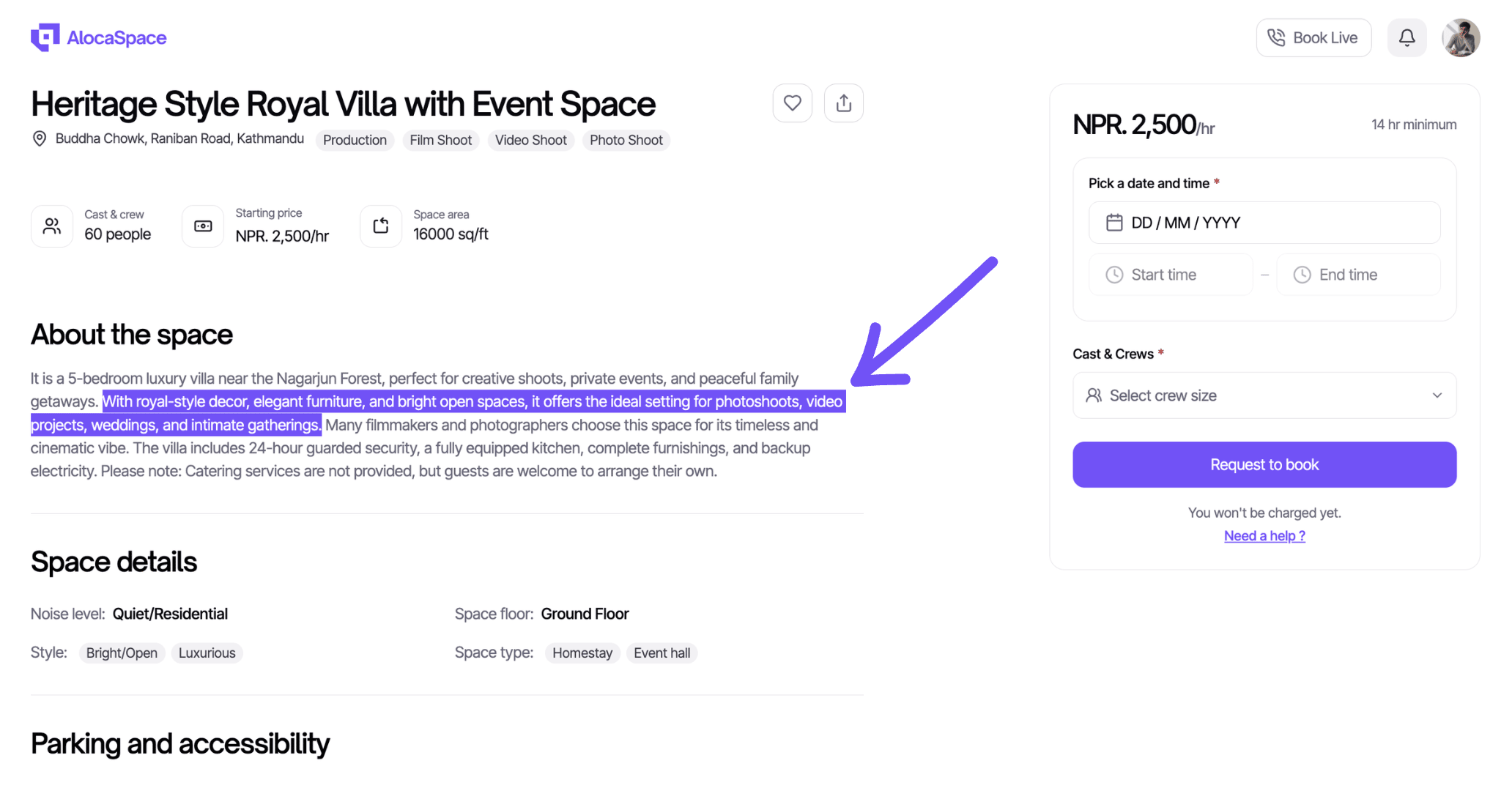
Task: Click the Starting price cash icon
Action: pyautogui.click(x=203, y=226)
